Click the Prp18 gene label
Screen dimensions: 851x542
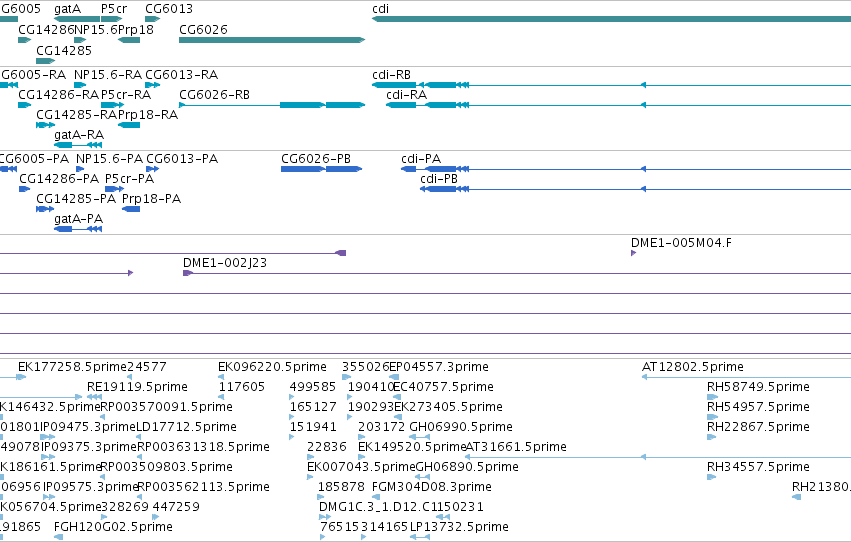[136, 29]
